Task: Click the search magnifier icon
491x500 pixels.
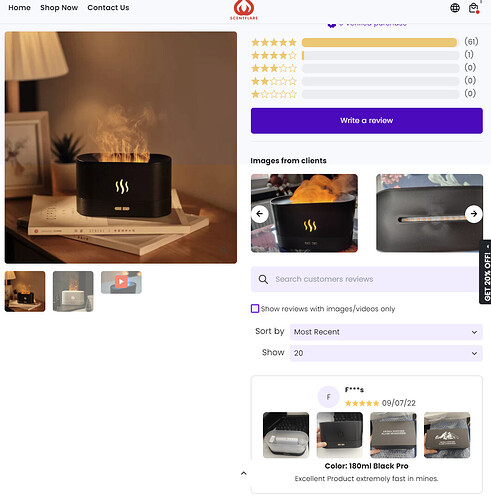Action: click(263, 279)
